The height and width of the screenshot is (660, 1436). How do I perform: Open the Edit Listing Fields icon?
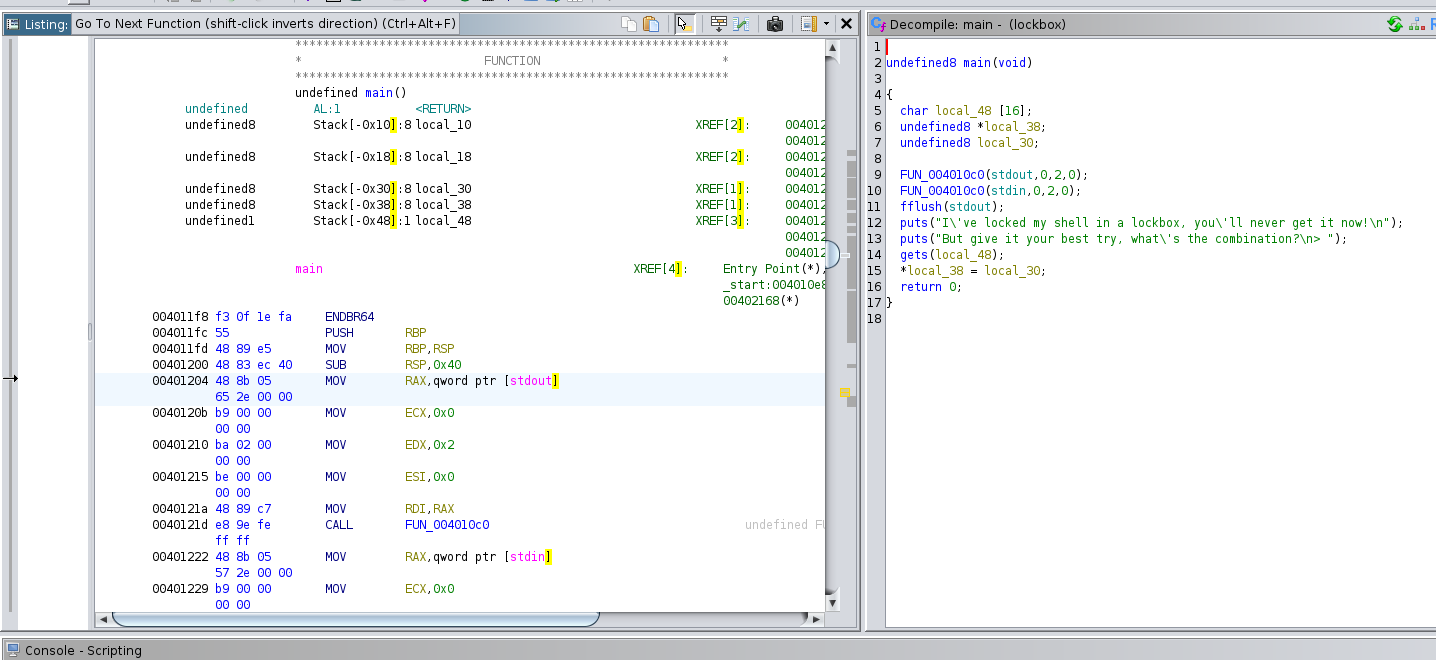[718, 24]
